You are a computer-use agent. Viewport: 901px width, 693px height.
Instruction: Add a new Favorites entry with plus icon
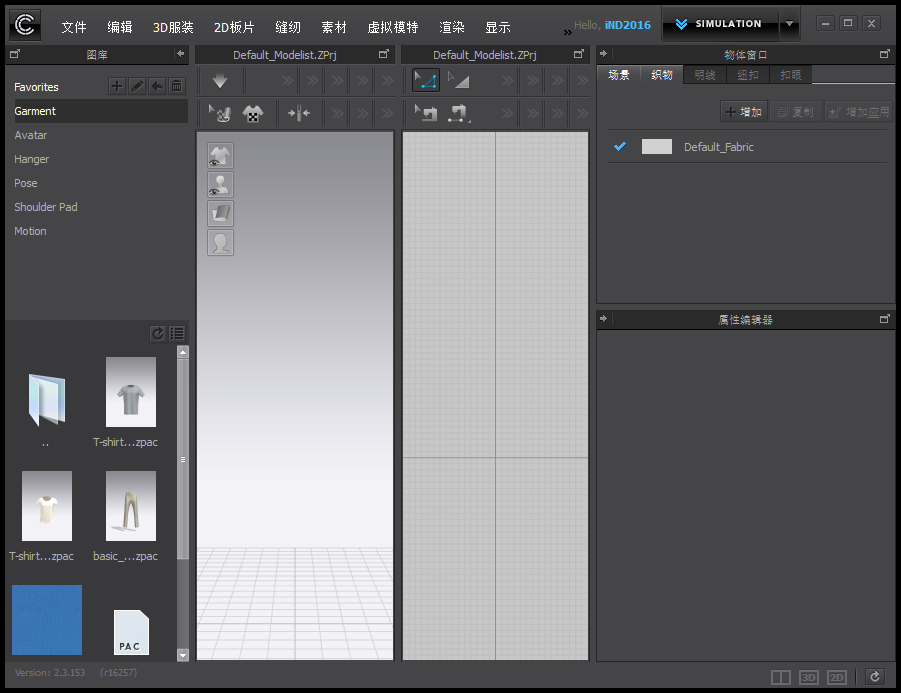pyautogui.click(x=117, y=86)
